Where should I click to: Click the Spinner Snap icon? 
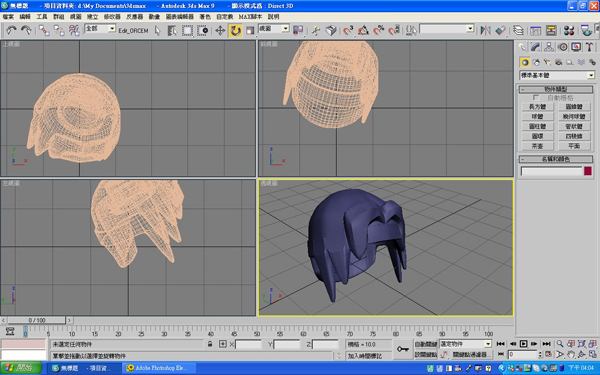pyautogui.click(x=394, y=30)
